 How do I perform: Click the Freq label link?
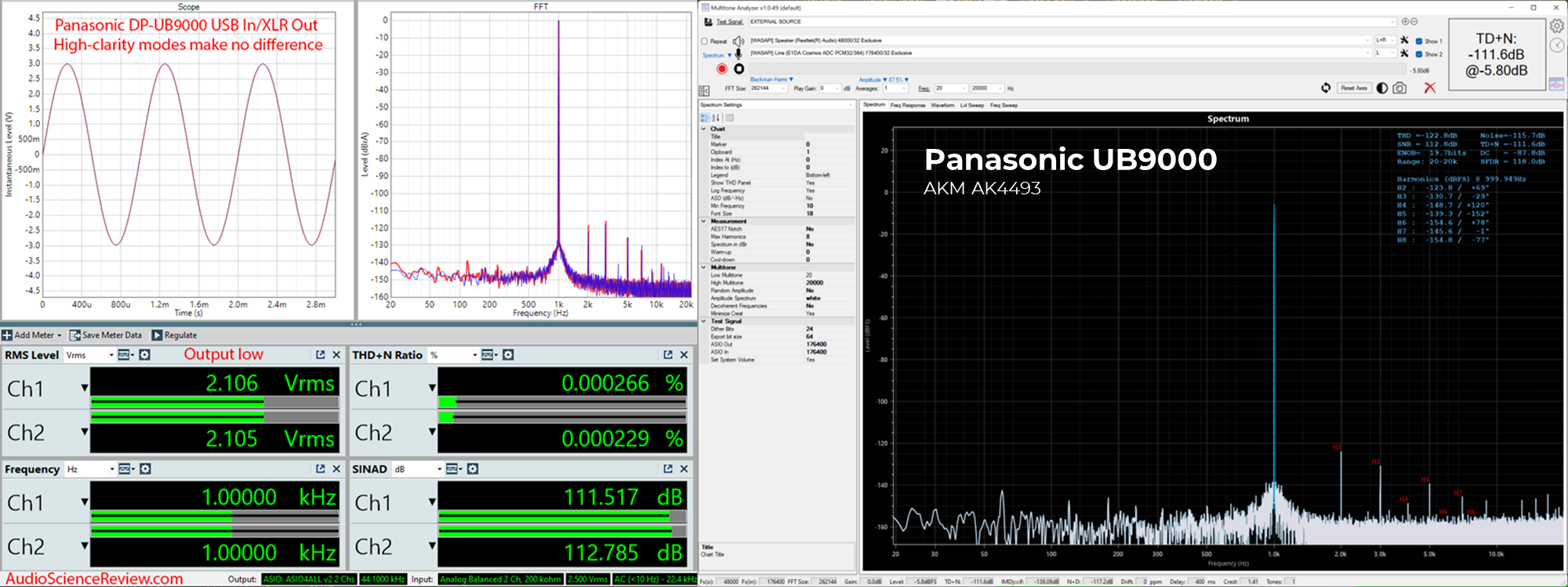click(924, 89)
